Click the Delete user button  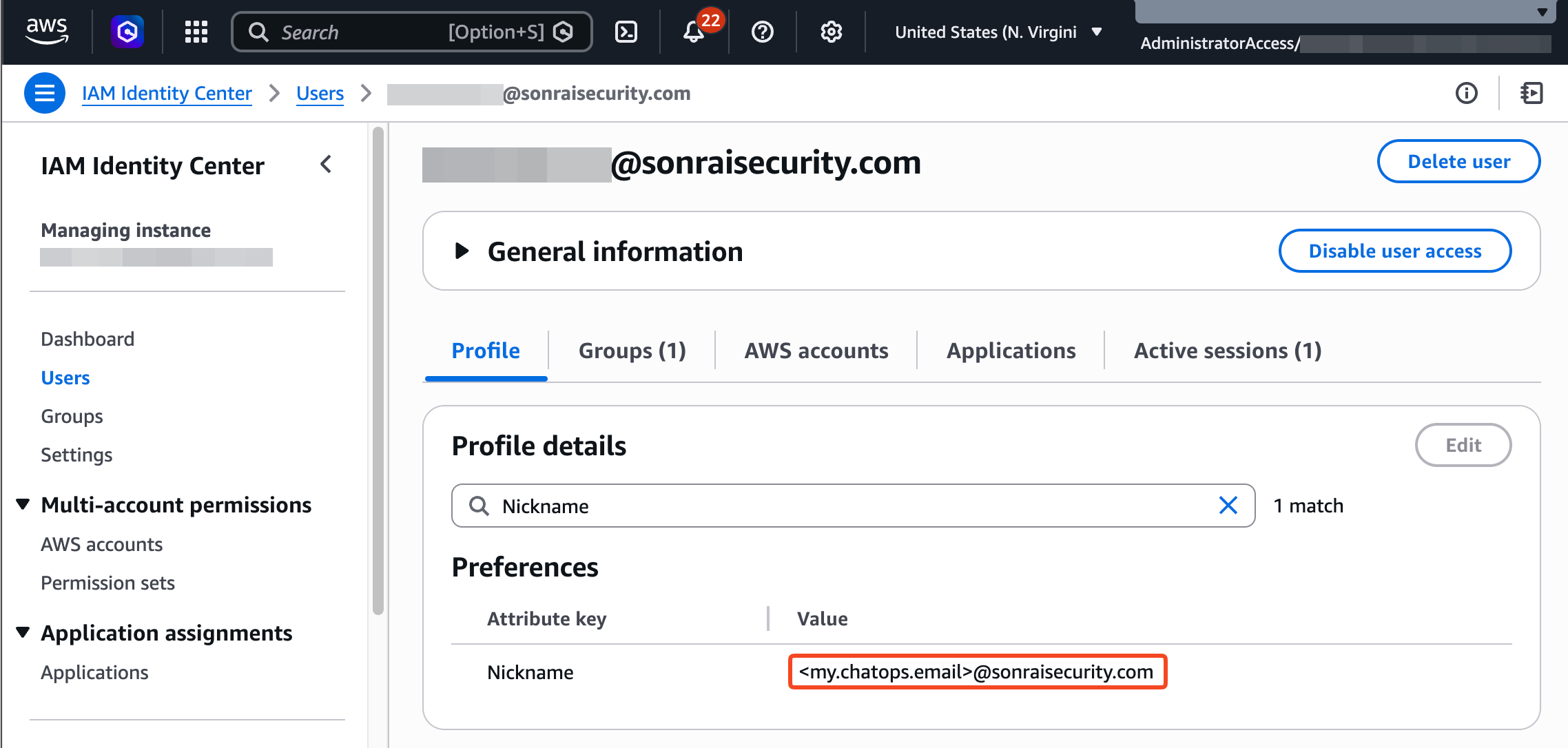[x=1458, y=161]
